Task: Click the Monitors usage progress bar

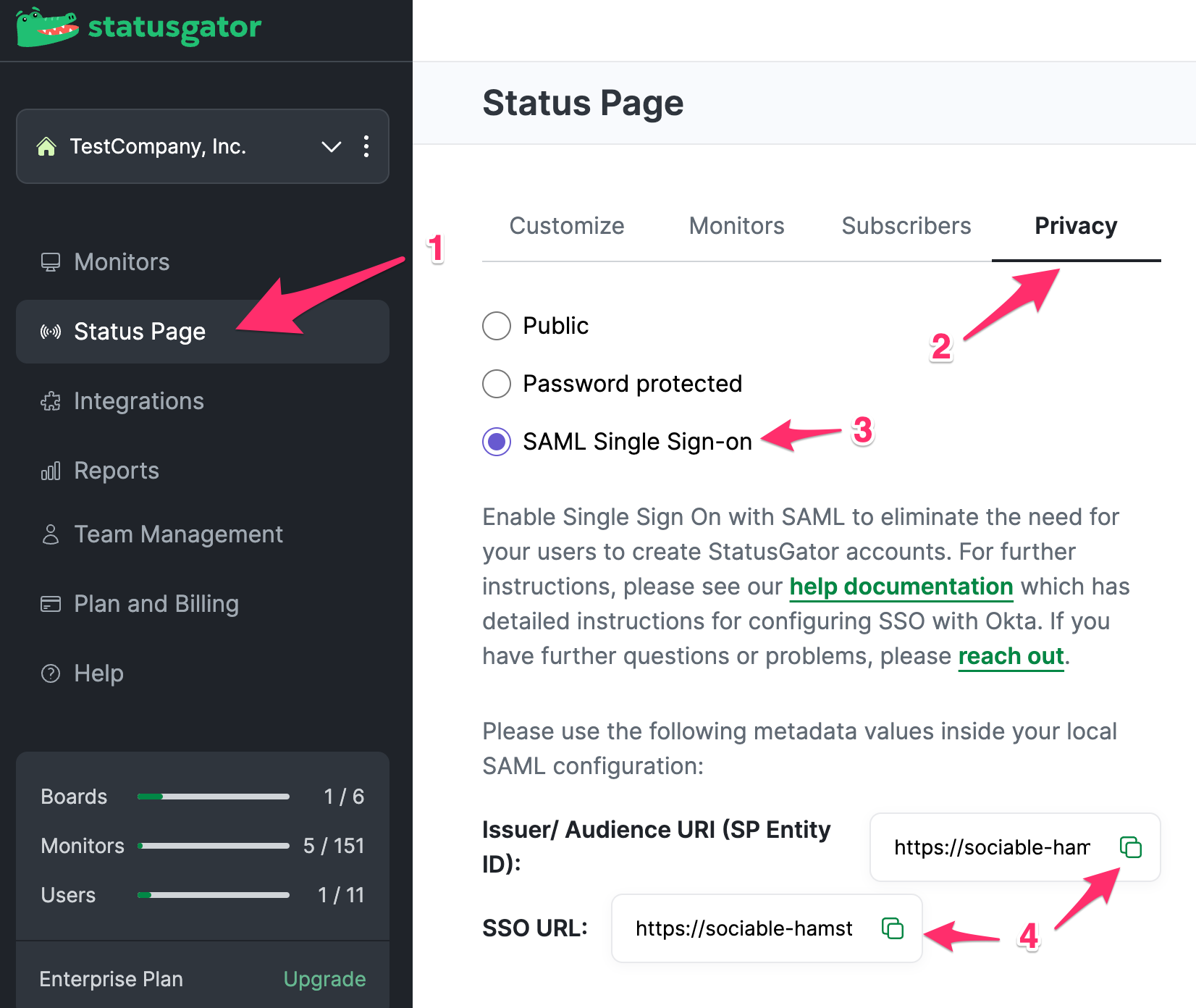Action: 213,845
